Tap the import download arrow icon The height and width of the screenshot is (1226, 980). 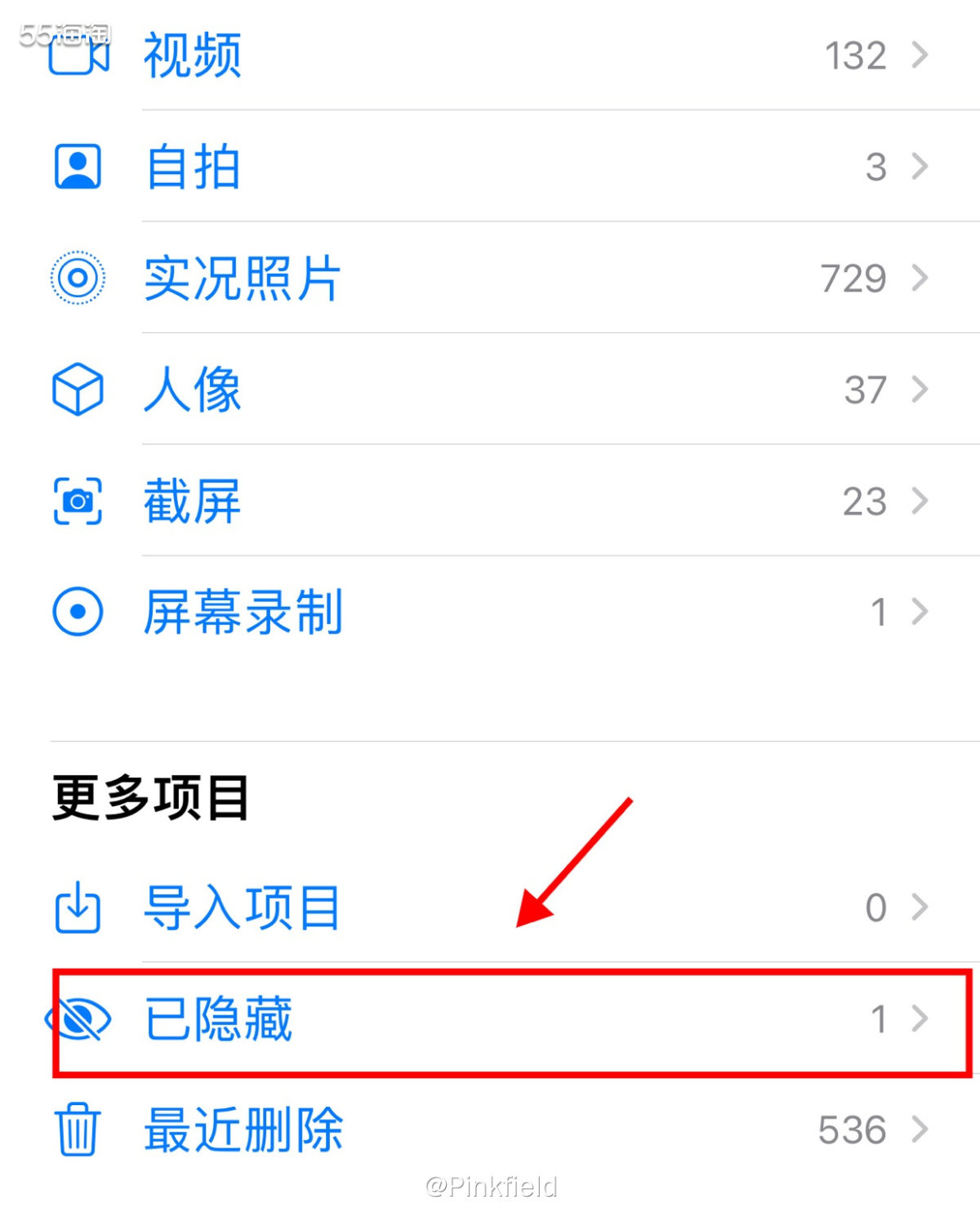coord(78,907)
